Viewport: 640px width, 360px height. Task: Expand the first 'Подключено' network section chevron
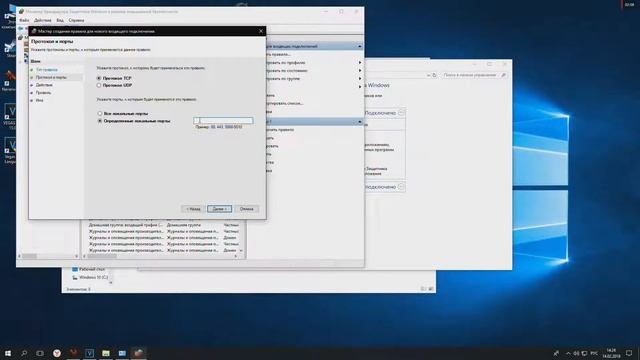tap(401, 113)
